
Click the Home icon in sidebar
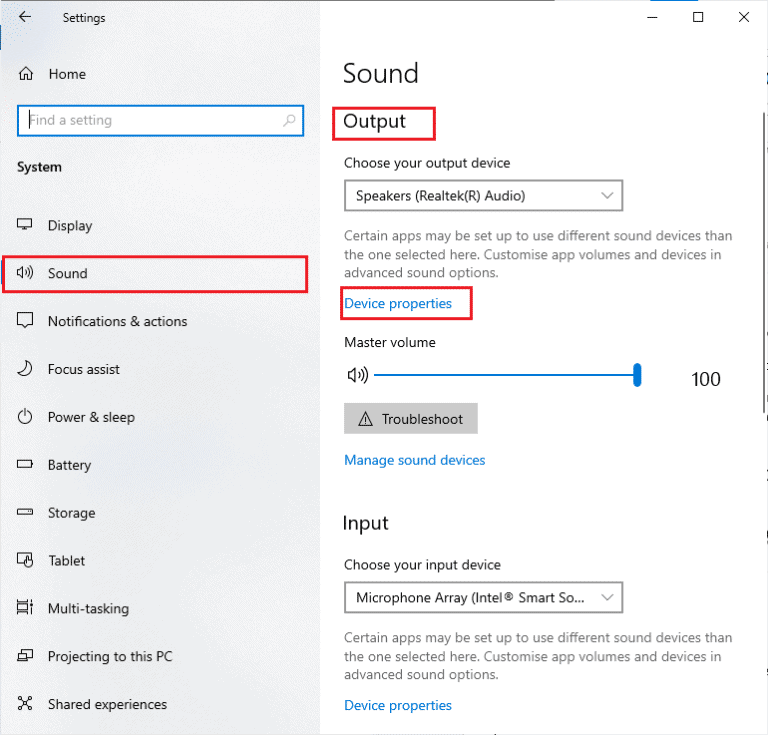tap(26, 74)
